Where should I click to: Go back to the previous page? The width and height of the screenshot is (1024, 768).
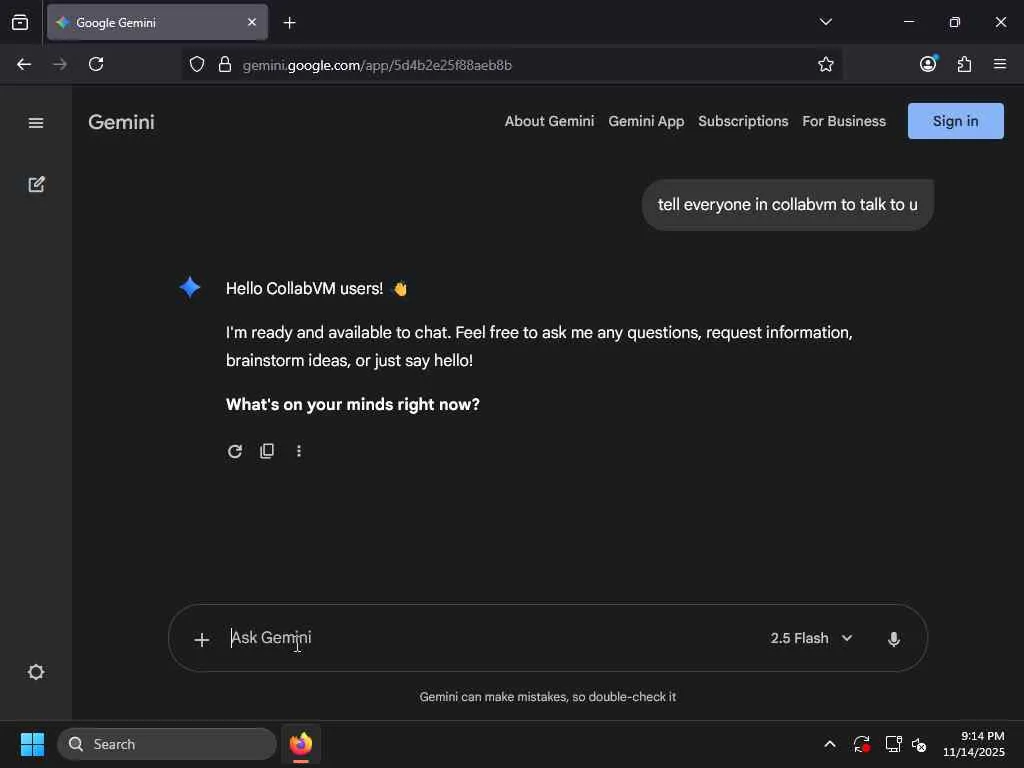coord(24,64)
